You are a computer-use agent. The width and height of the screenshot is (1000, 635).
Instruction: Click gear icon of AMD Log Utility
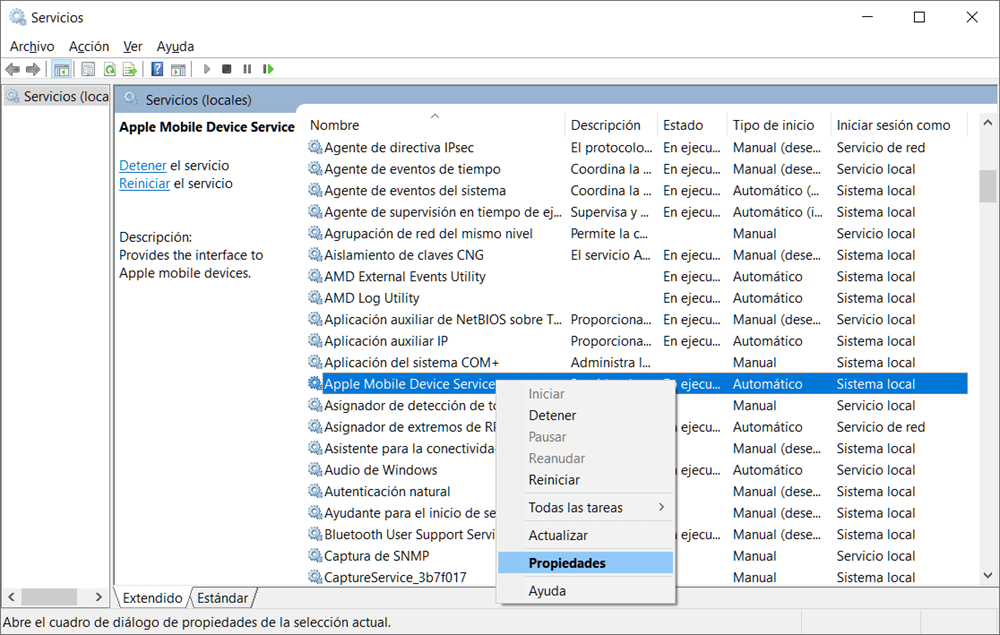pos(315,298)
